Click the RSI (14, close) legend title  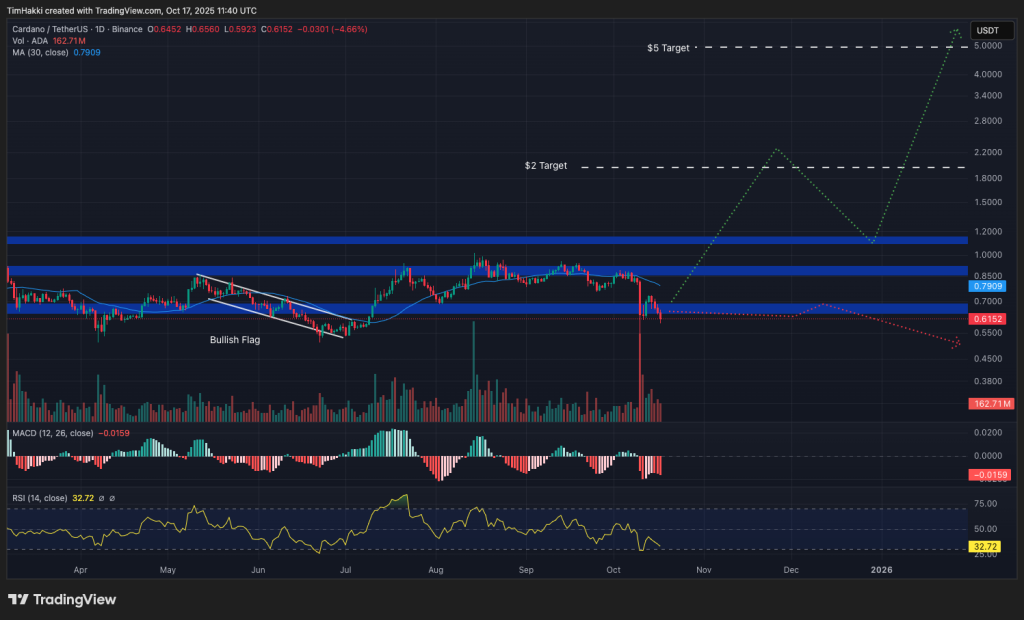42,497
